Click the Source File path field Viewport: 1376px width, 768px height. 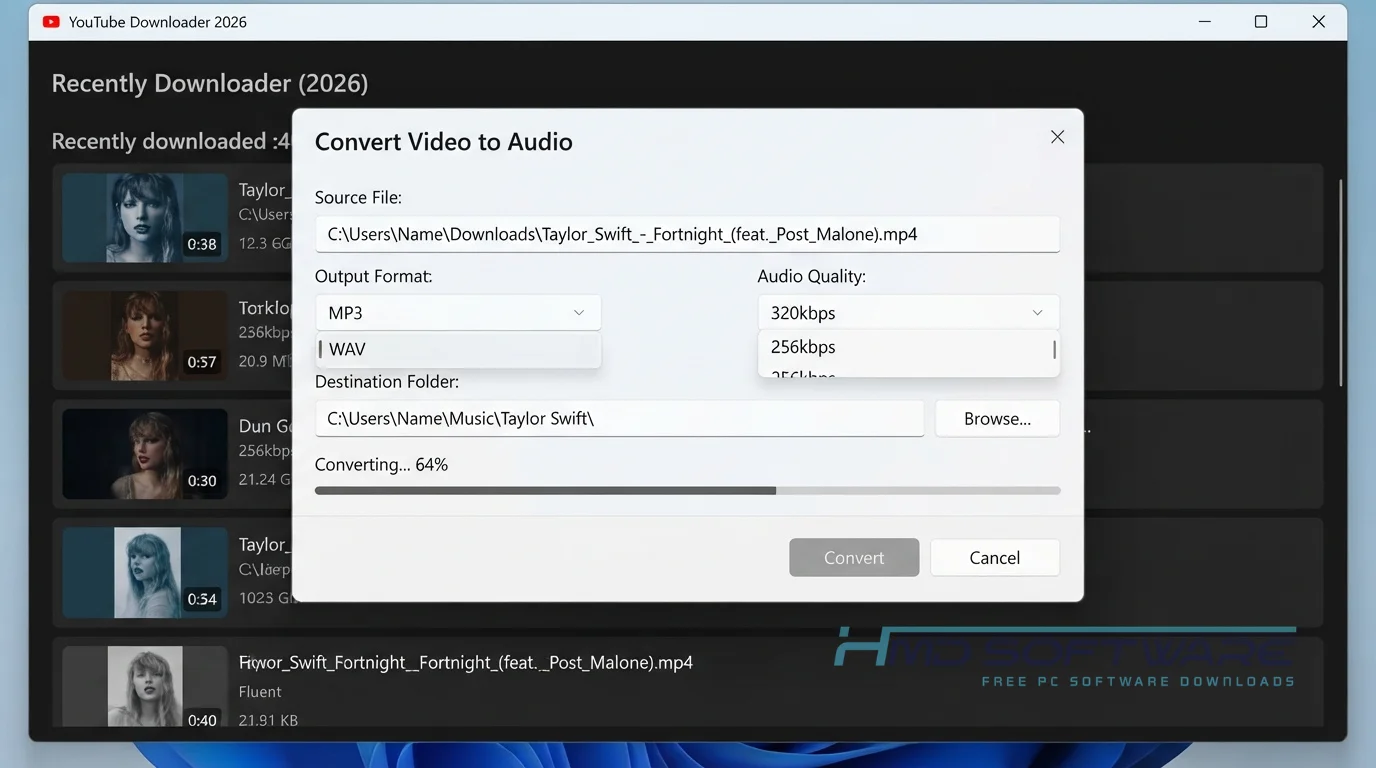click(x=687, y=234)
